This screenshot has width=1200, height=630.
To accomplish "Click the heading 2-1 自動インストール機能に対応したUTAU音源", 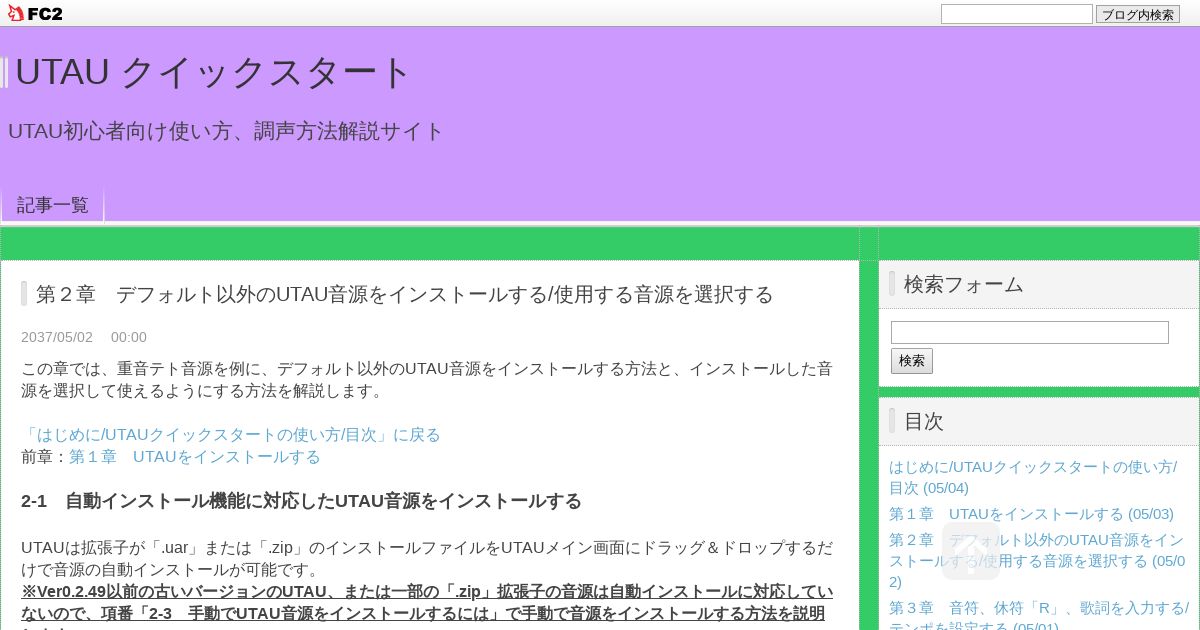I will pyautogui.click(x=301, y=501).
